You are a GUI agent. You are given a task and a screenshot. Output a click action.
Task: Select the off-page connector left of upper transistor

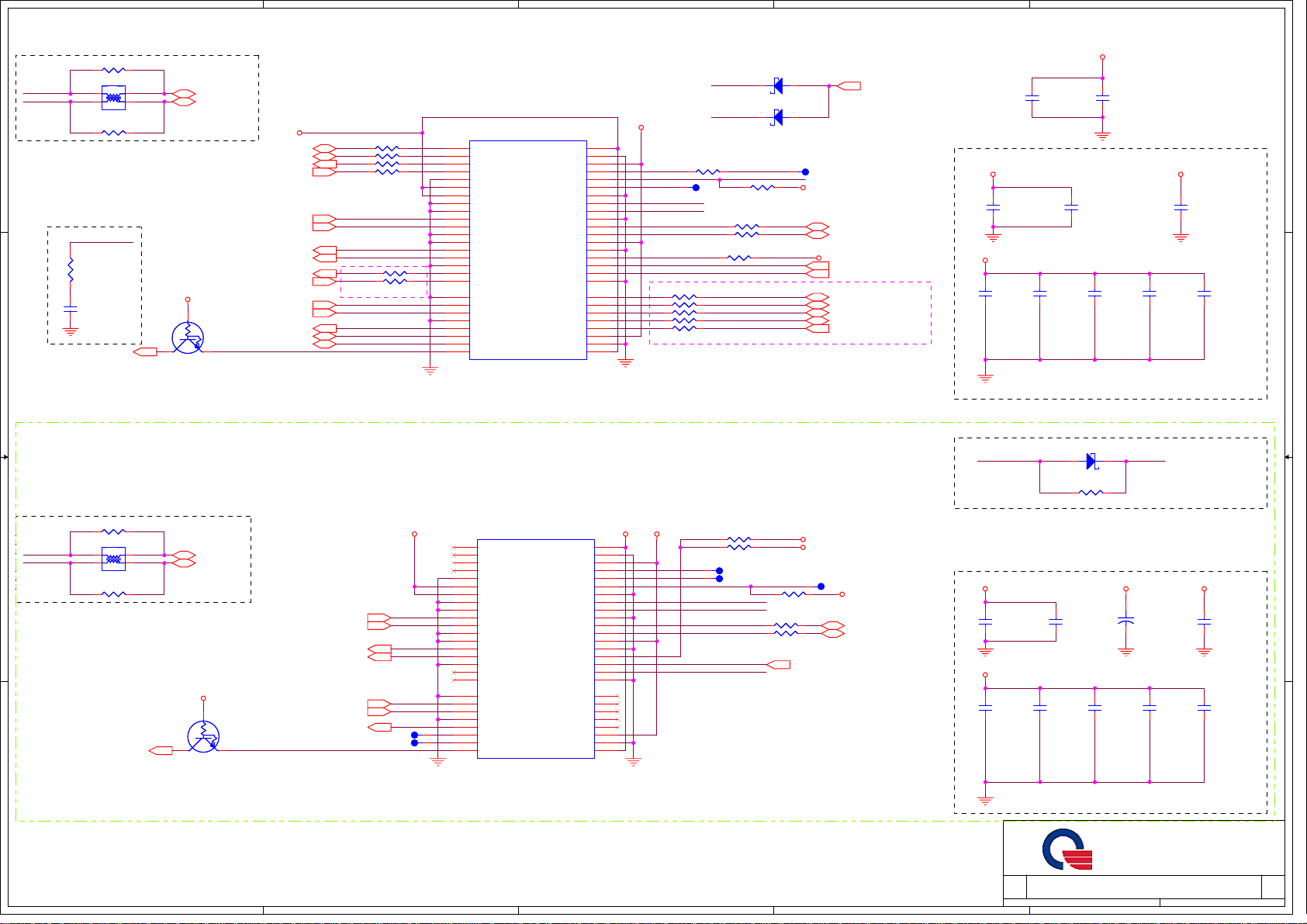point(145,351)
